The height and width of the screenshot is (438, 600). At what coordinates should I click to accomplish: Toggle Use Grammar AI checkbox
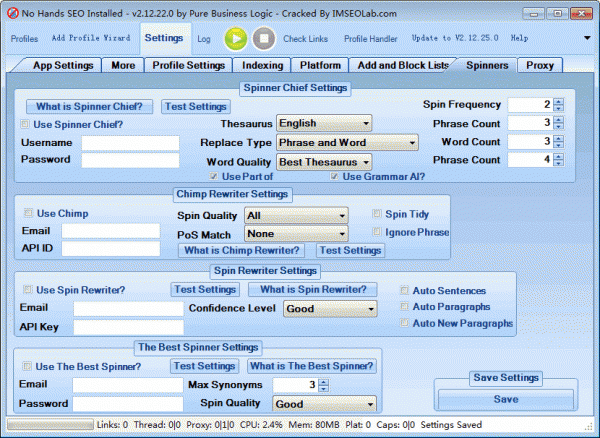pos(334,176)
